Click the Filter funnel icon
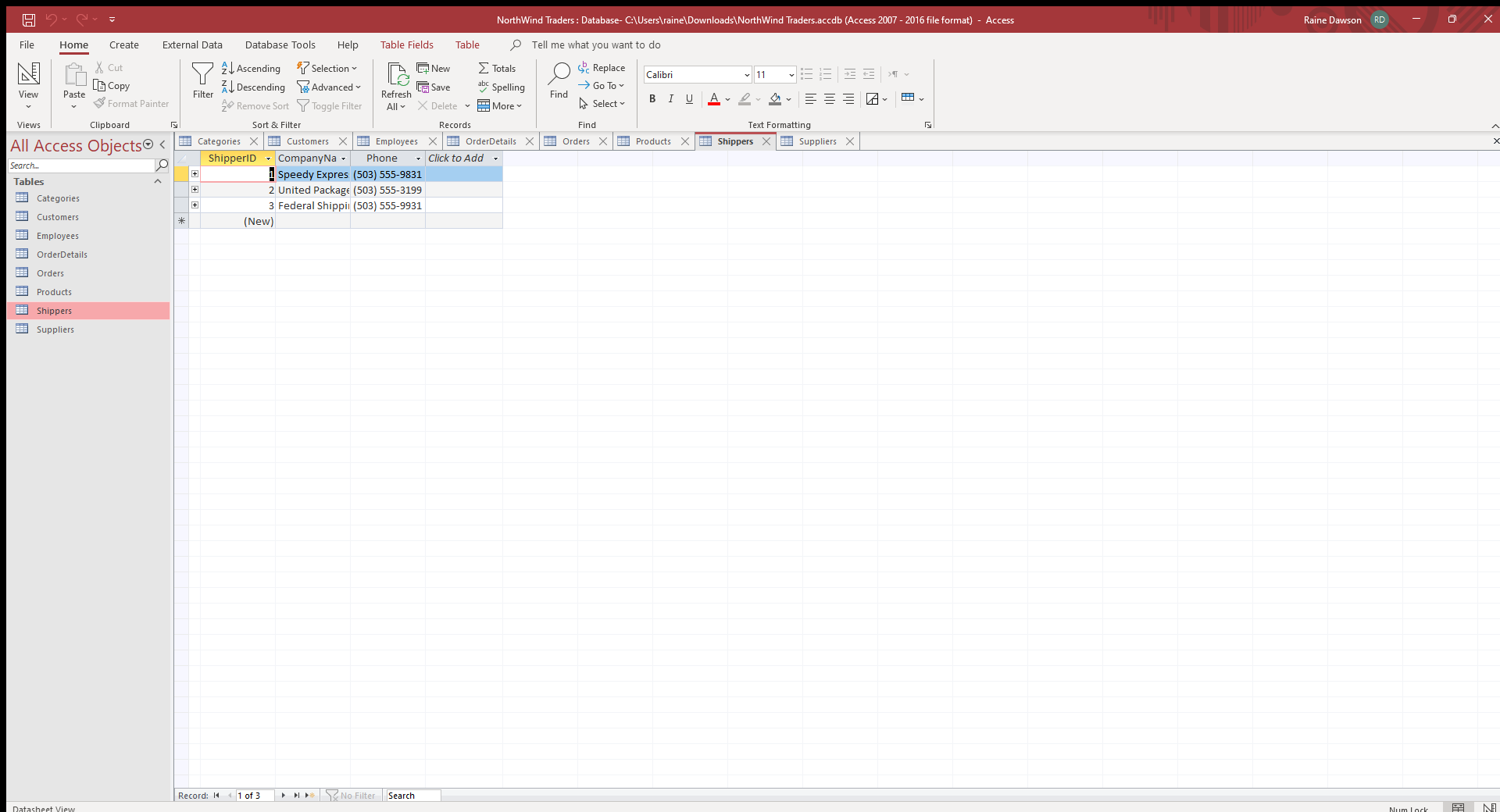This screenshot has width=1500, height=812. [x=202, y=75]
